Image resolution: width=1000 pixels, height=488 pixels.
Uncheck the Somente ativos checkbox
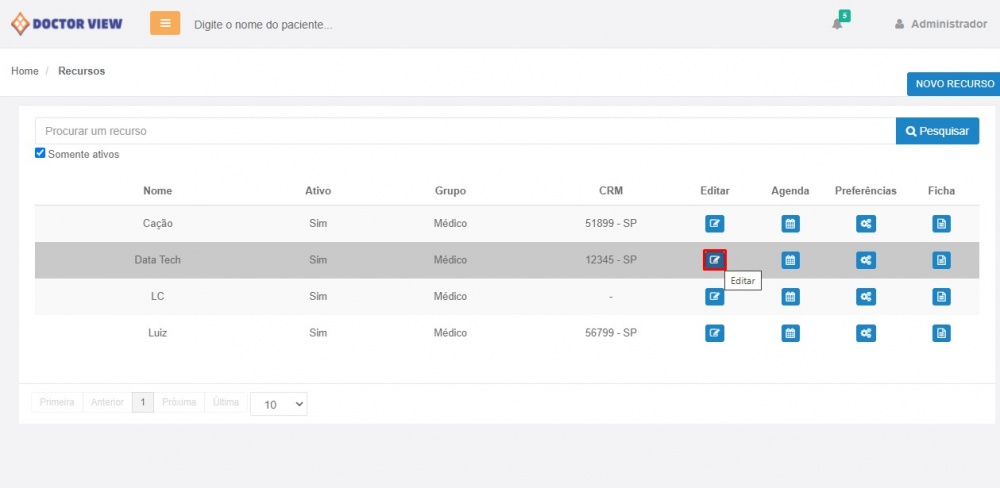(40, 153)
